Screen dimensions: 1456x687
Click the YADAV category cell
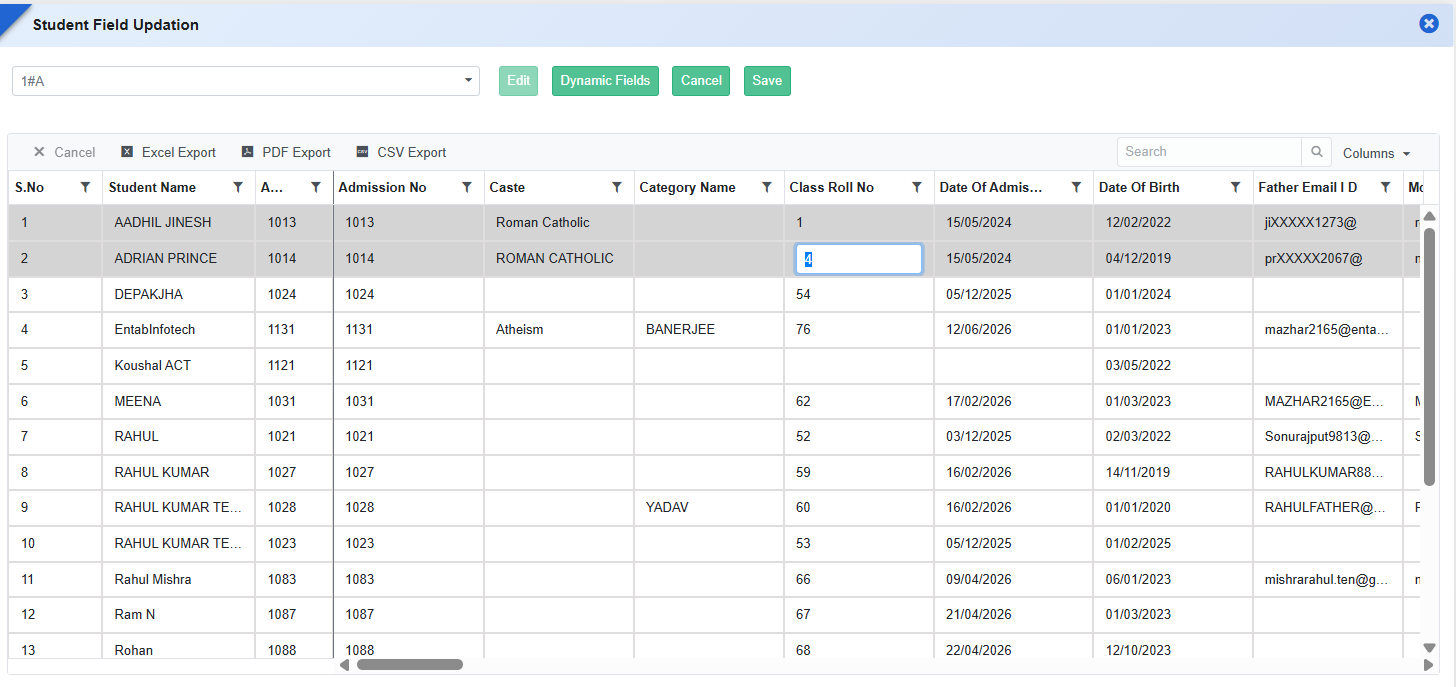[709, 507]
